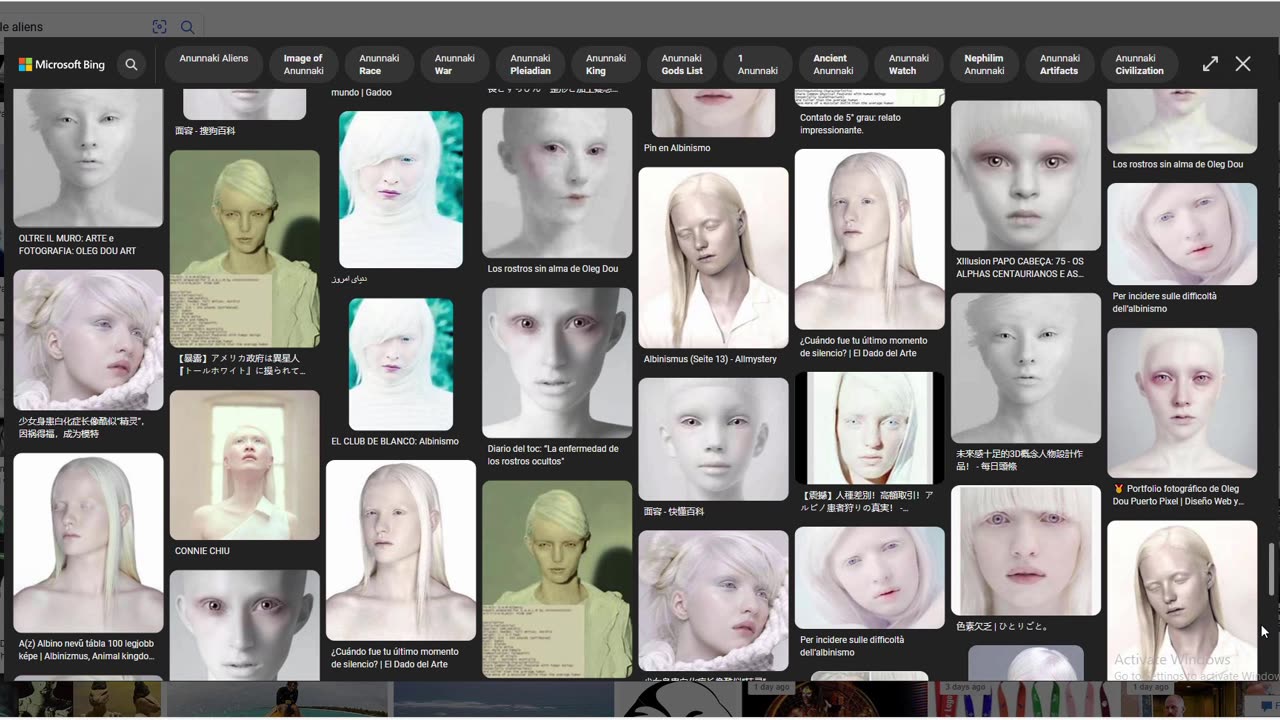Select the Anunnaki War chip
1280x720 pixels.
tap(455, 64)
